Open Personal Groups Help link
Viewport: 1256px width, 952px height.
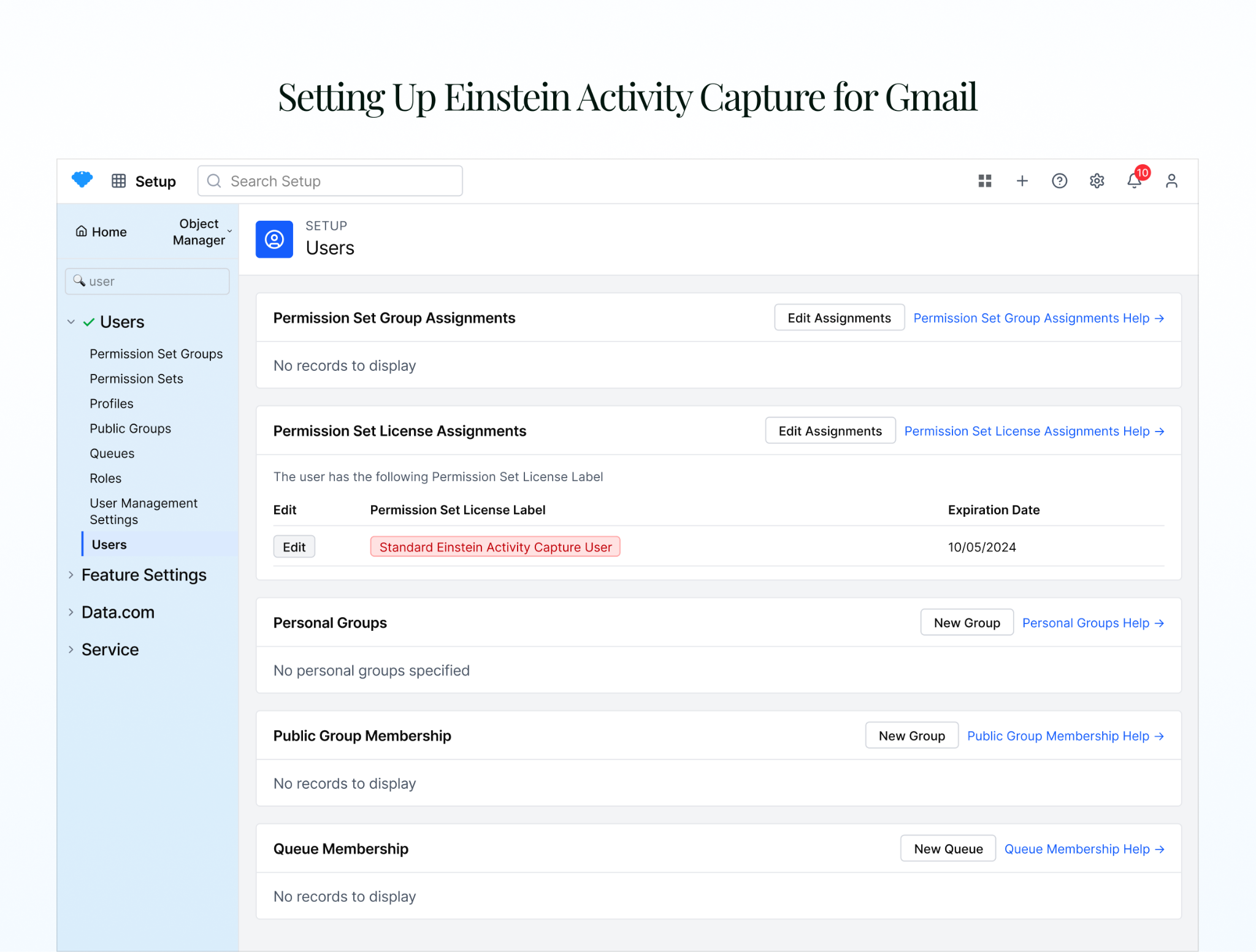point(1092,623)
